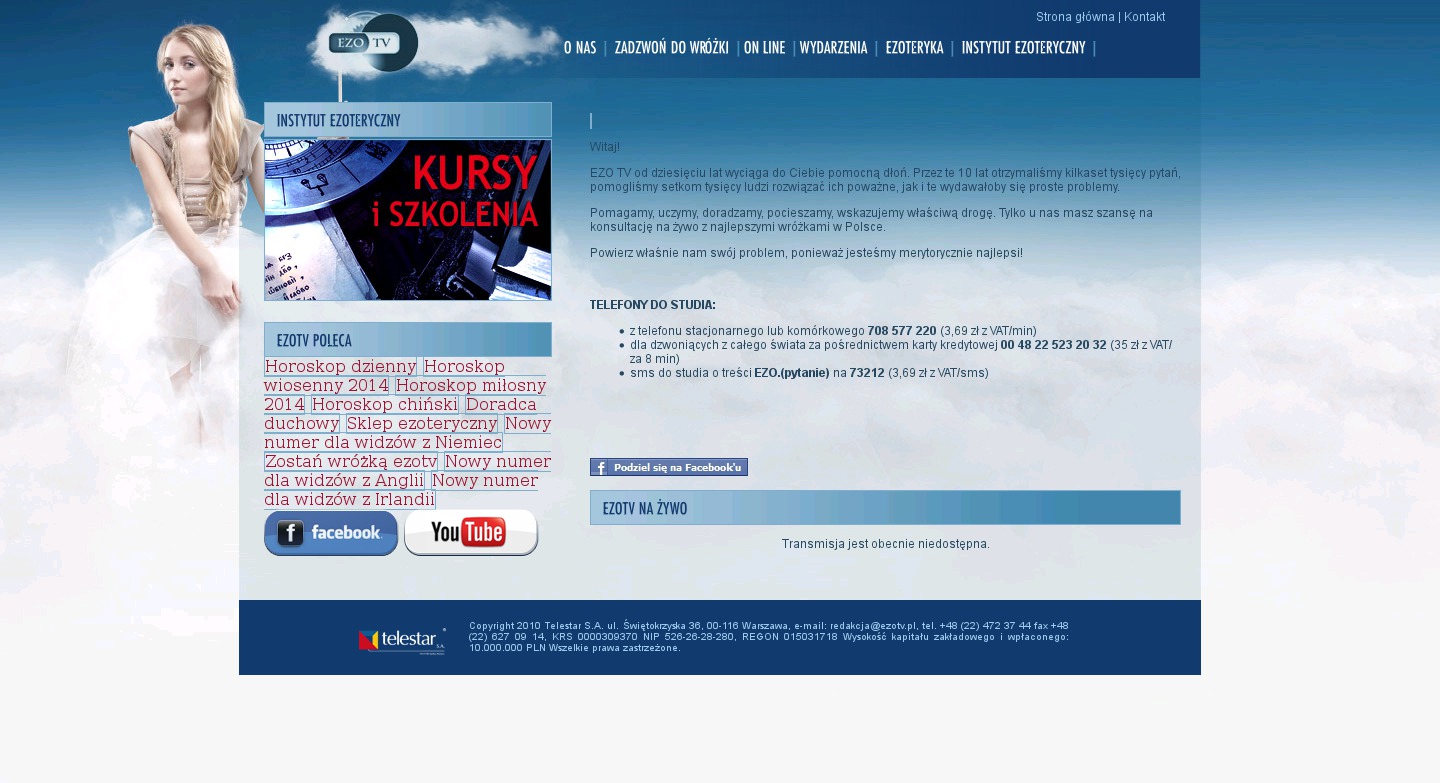Screen dimensions: 1440x783
Task: Open Horoskop chiński link
Action: click(384, 404)
